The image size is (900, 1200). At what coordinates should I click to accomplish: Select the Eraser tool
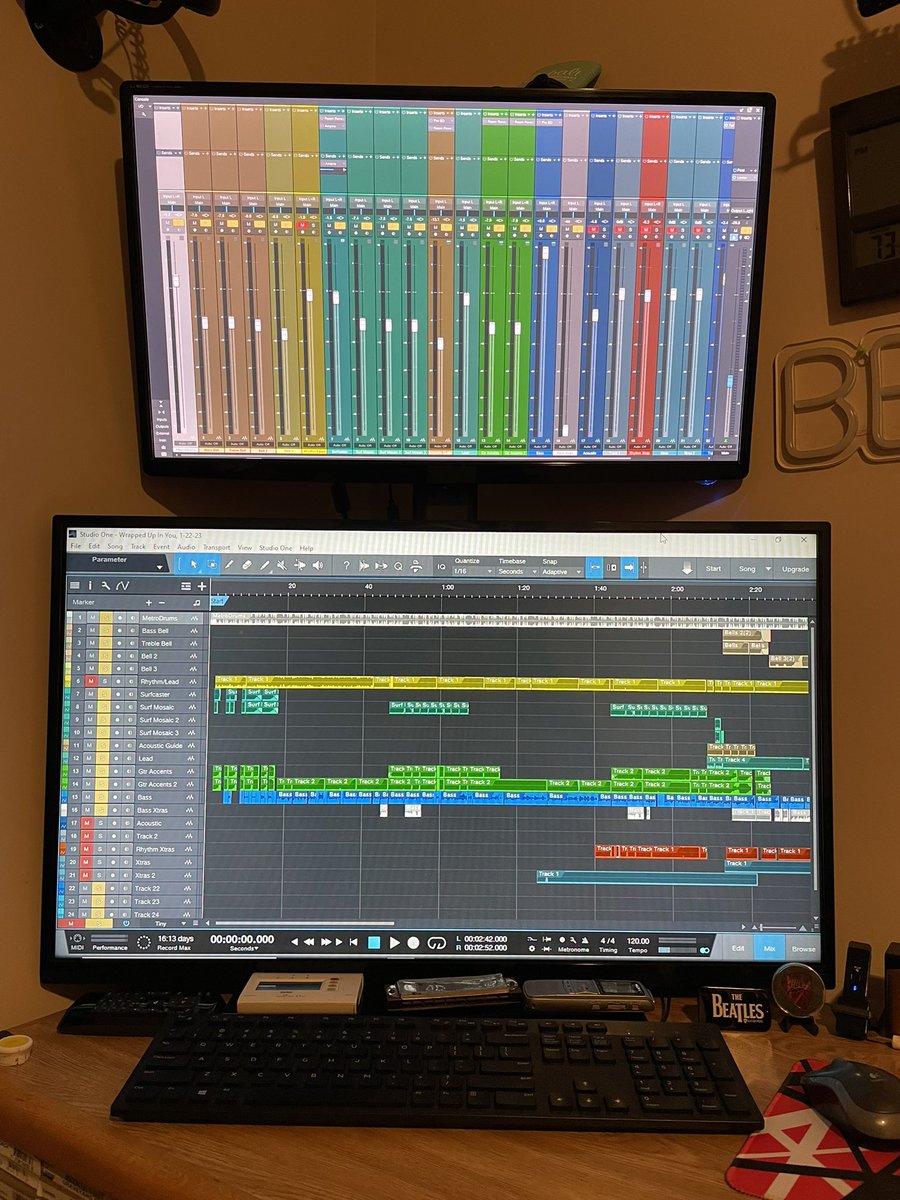247,565
